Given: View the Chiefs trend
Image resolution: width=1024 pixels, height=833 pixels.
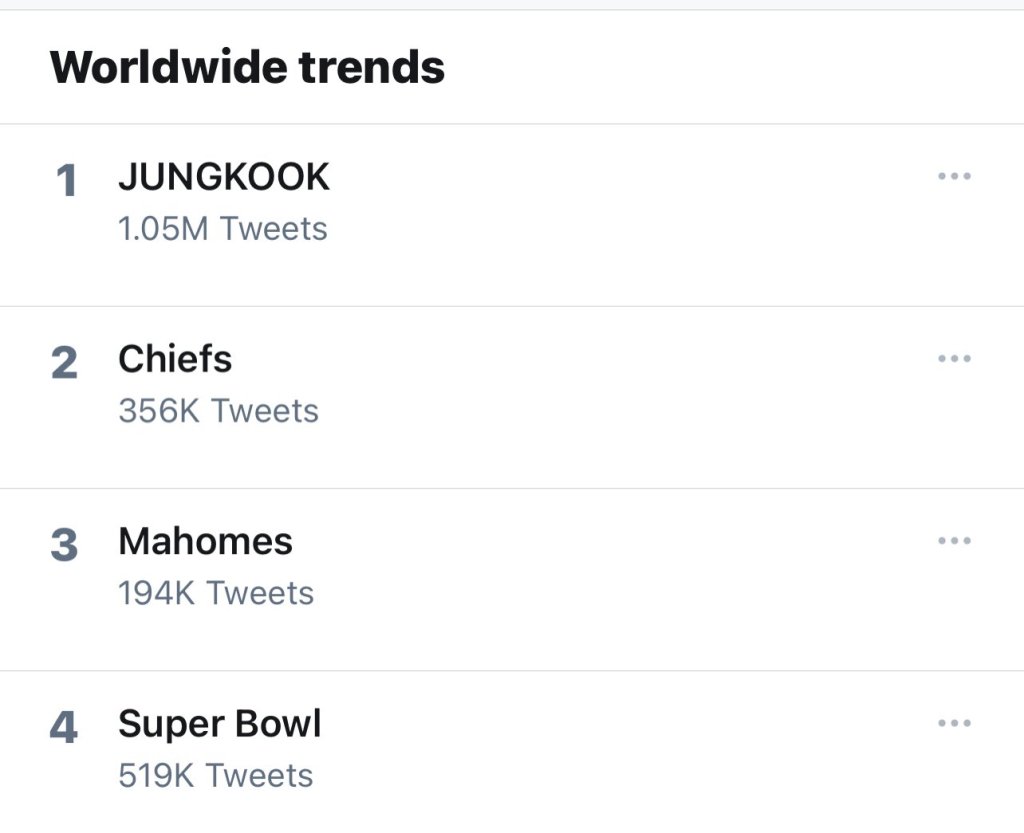Looking at the screenshot, I should pyautogui.click(x=175, y=360).
